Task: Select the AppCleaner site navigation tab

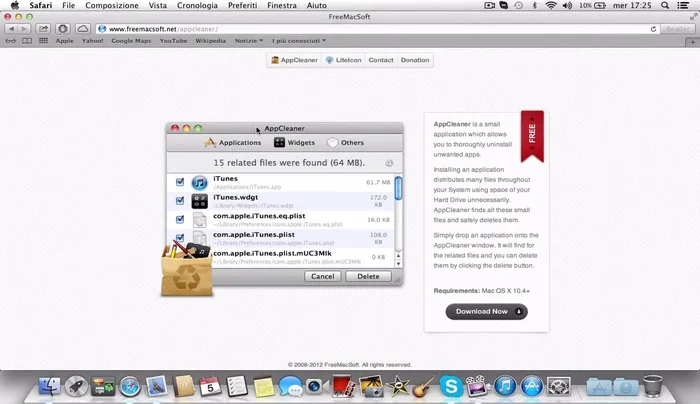Action: (294, 60)
